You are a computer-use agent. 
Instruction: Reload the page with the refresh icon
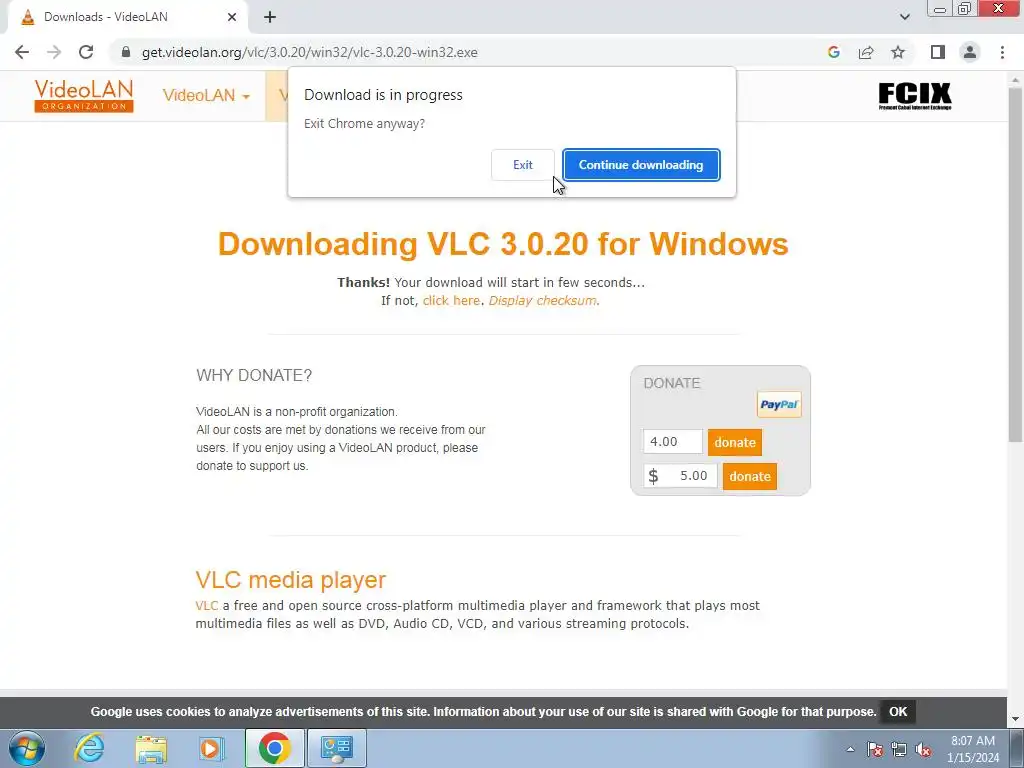point(86,52)
